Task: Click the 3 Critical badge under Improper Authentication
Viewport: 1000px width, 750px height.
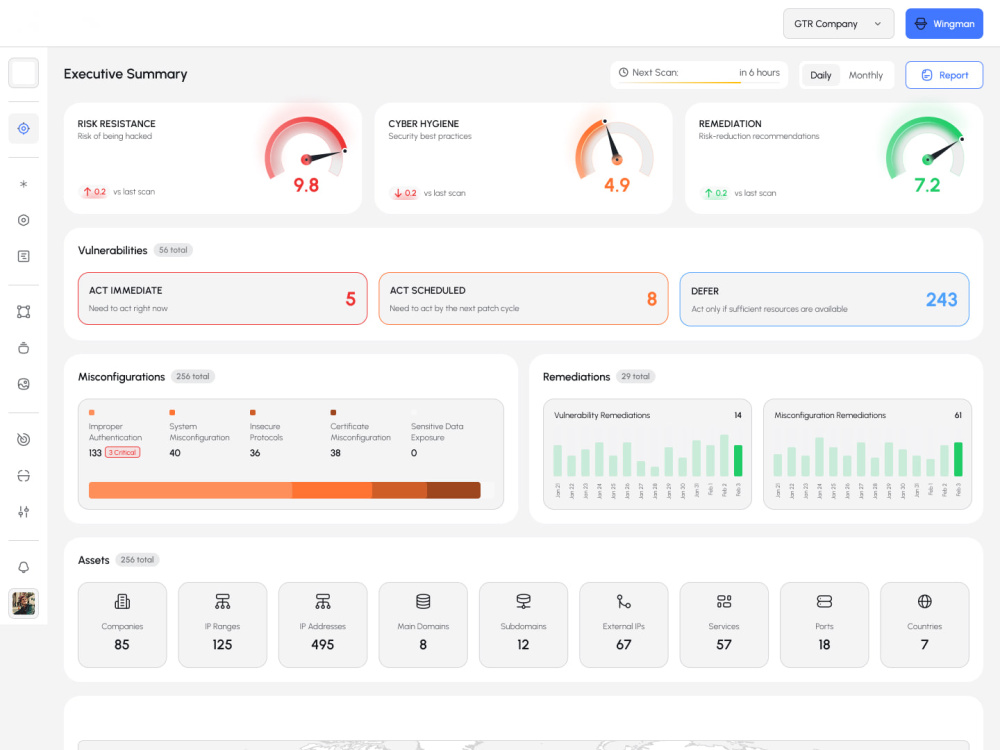Action: tap(122, 452)
